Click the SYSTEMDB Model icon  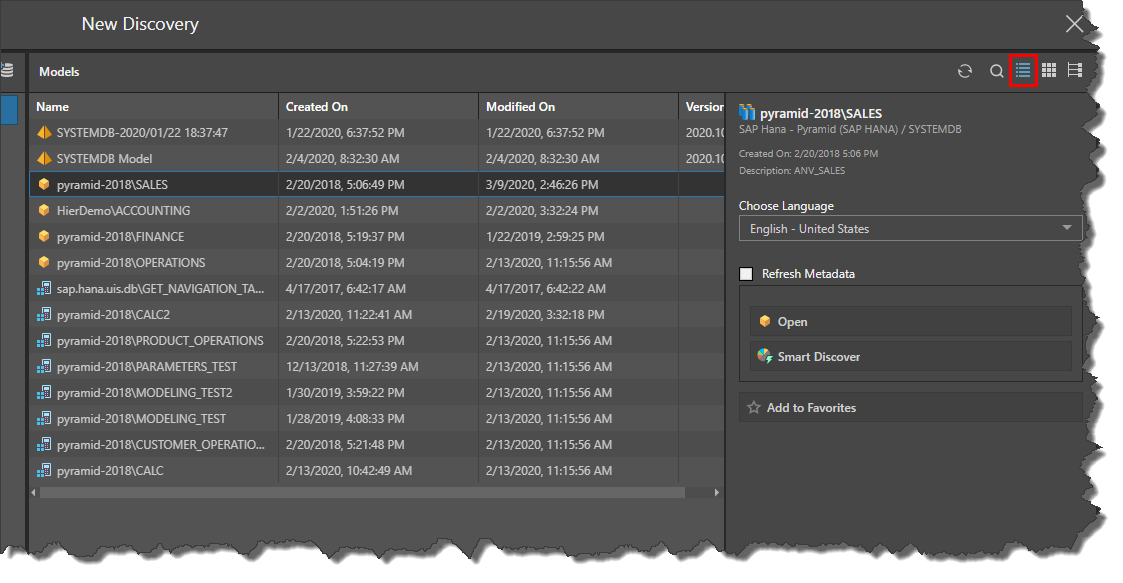(x=44, y=158)
